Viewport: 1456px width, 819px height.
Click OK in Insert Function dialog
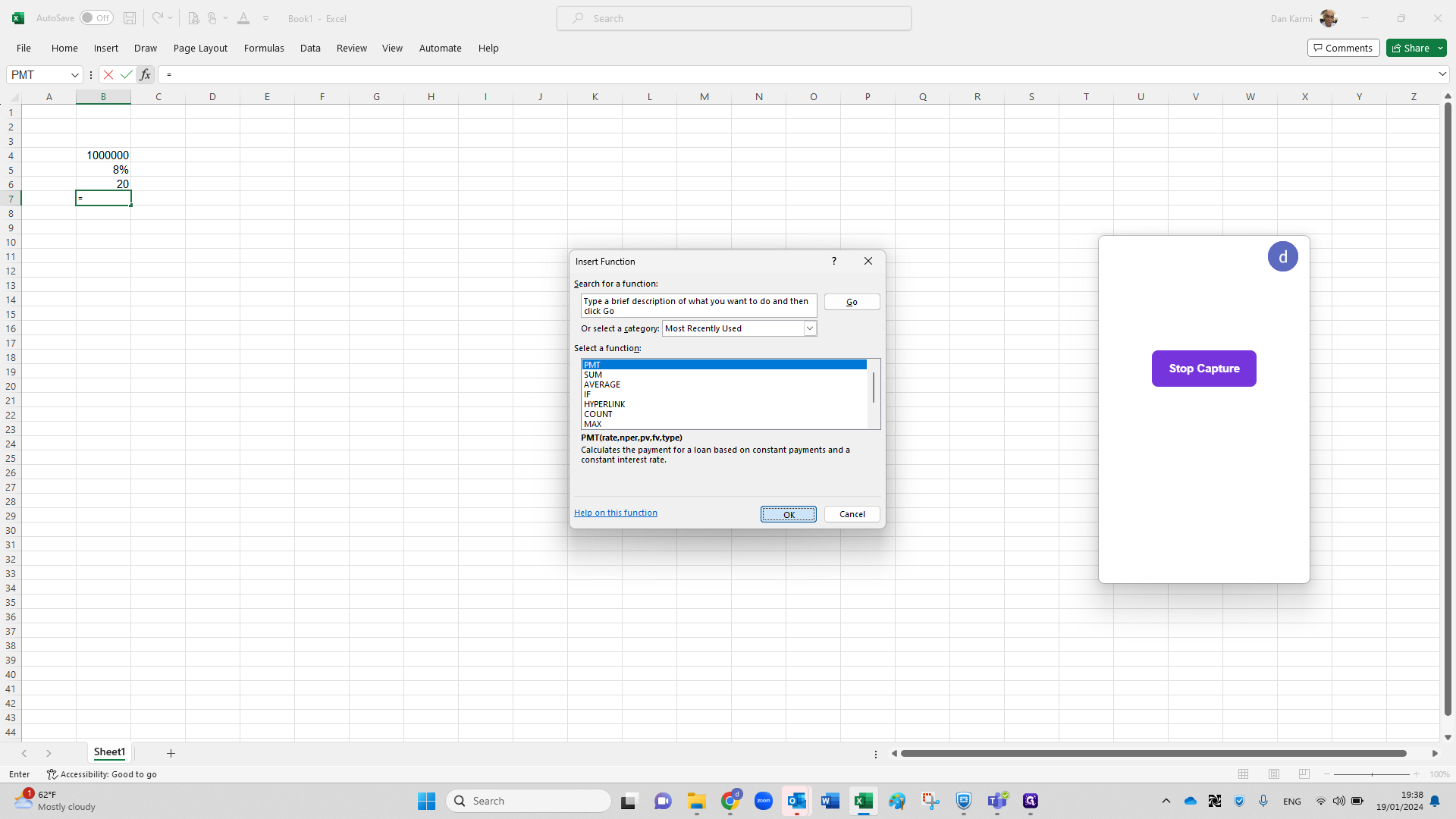pos(789,514)
